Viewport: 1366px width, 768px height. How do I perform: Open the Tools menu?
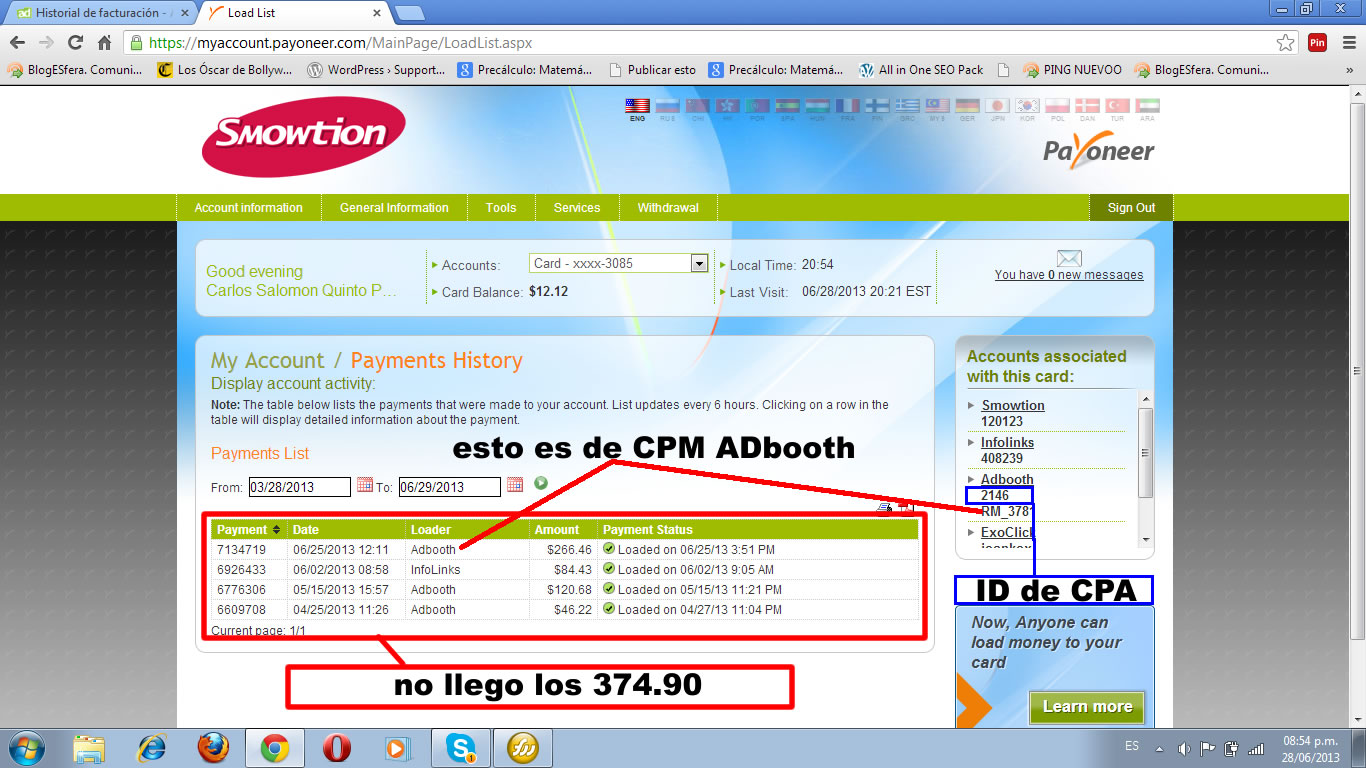point(501,208)
